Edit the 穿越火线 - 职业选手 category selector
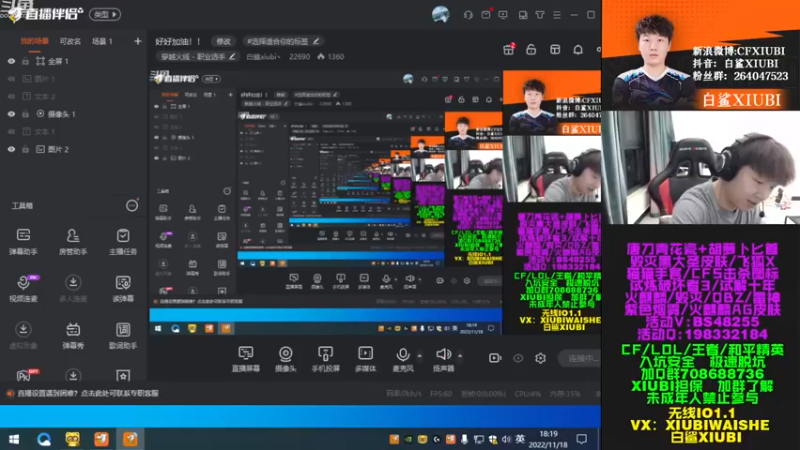800x450 pixels. pos(197,57)
